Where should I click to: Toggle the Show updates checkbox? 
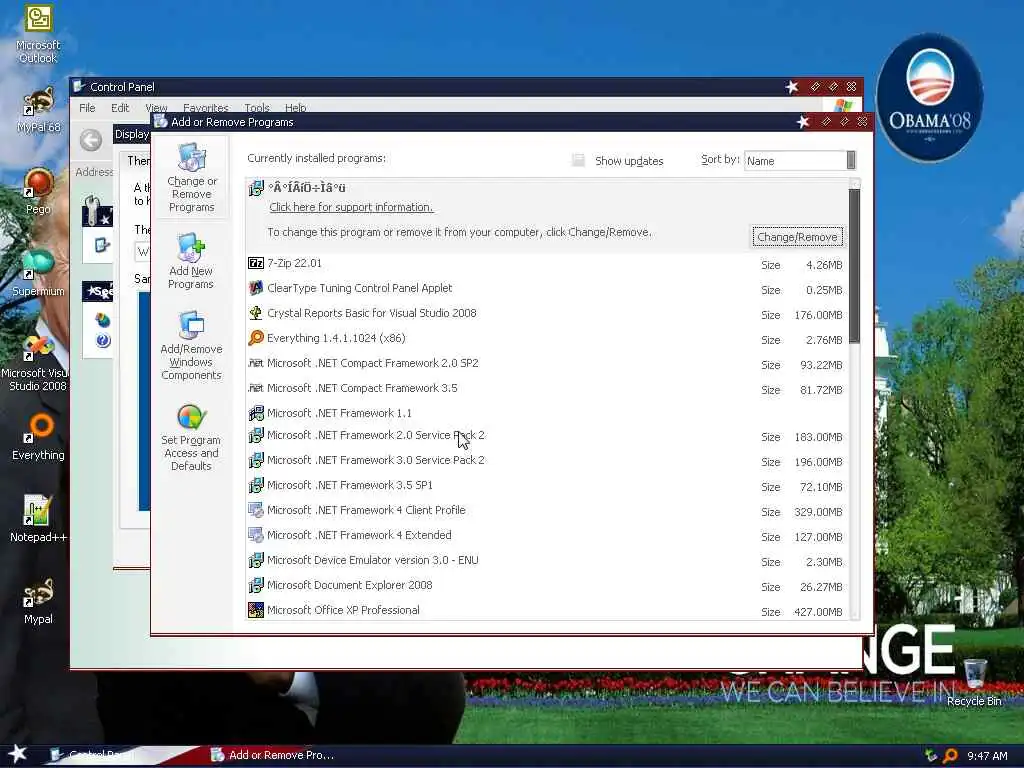click(x=578, y=161)
